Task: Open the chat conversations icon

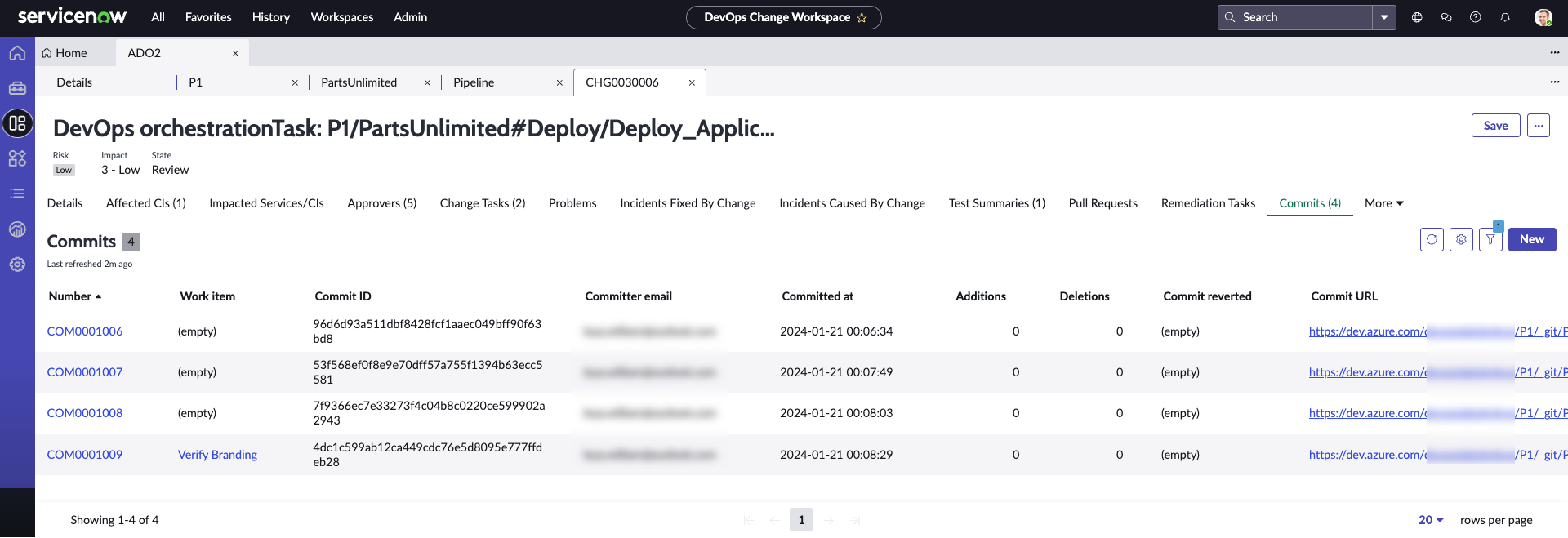Action: 1446,17
